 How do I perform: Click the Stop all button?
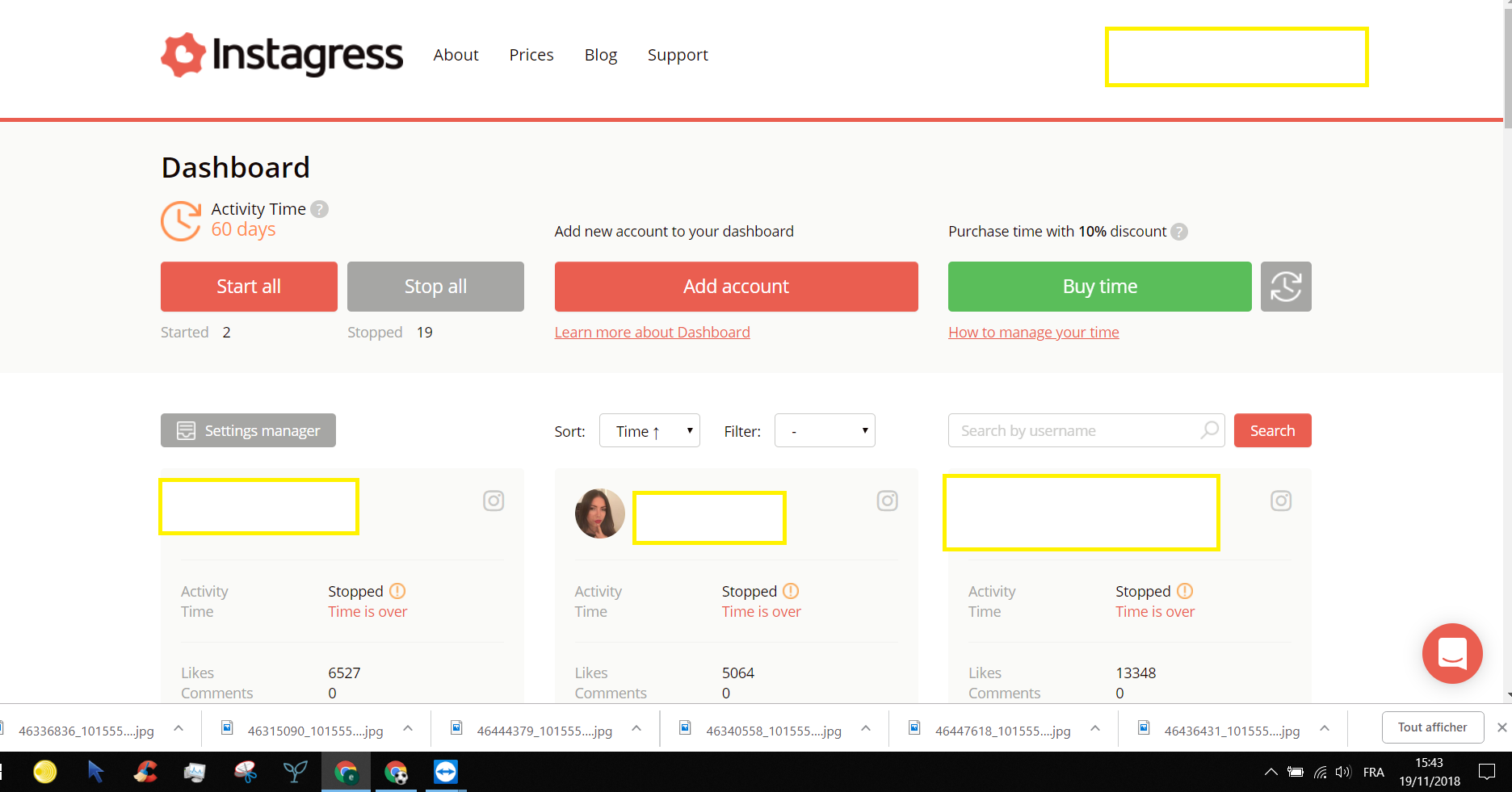(435, 287)
